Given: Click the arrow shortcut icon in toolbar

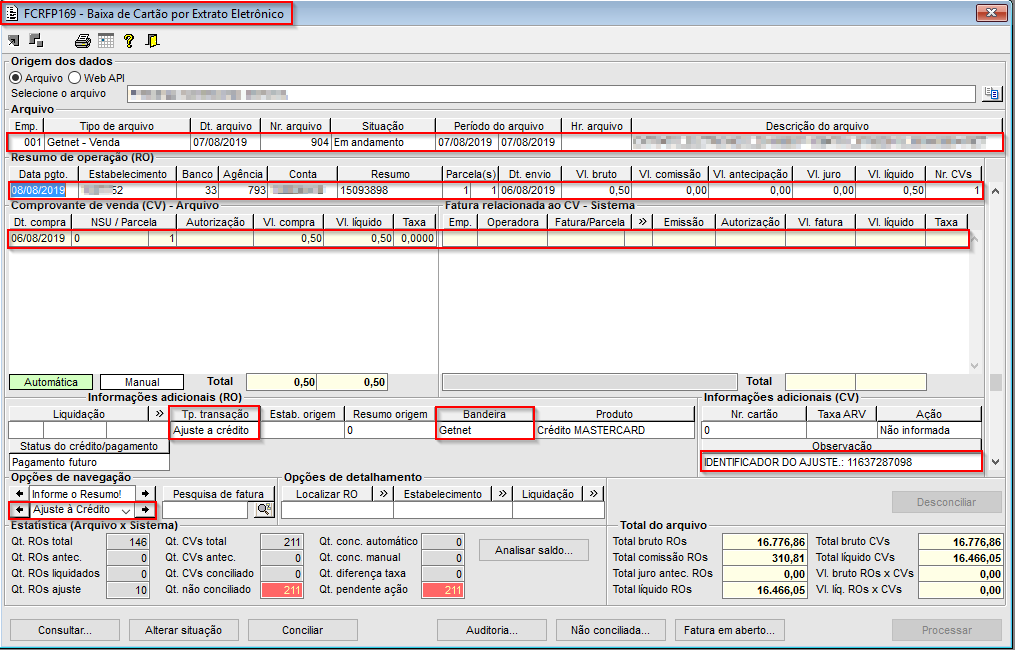Looking at the screenshot, I should [x=13, y=41].
